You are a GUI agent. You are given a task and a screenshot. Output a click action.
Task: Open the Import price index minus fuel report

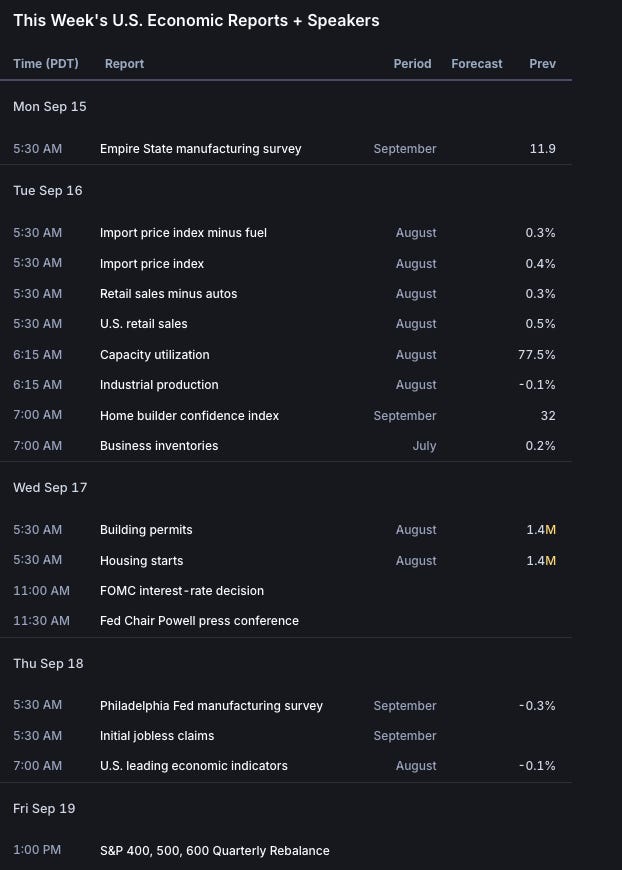point(183,233)
